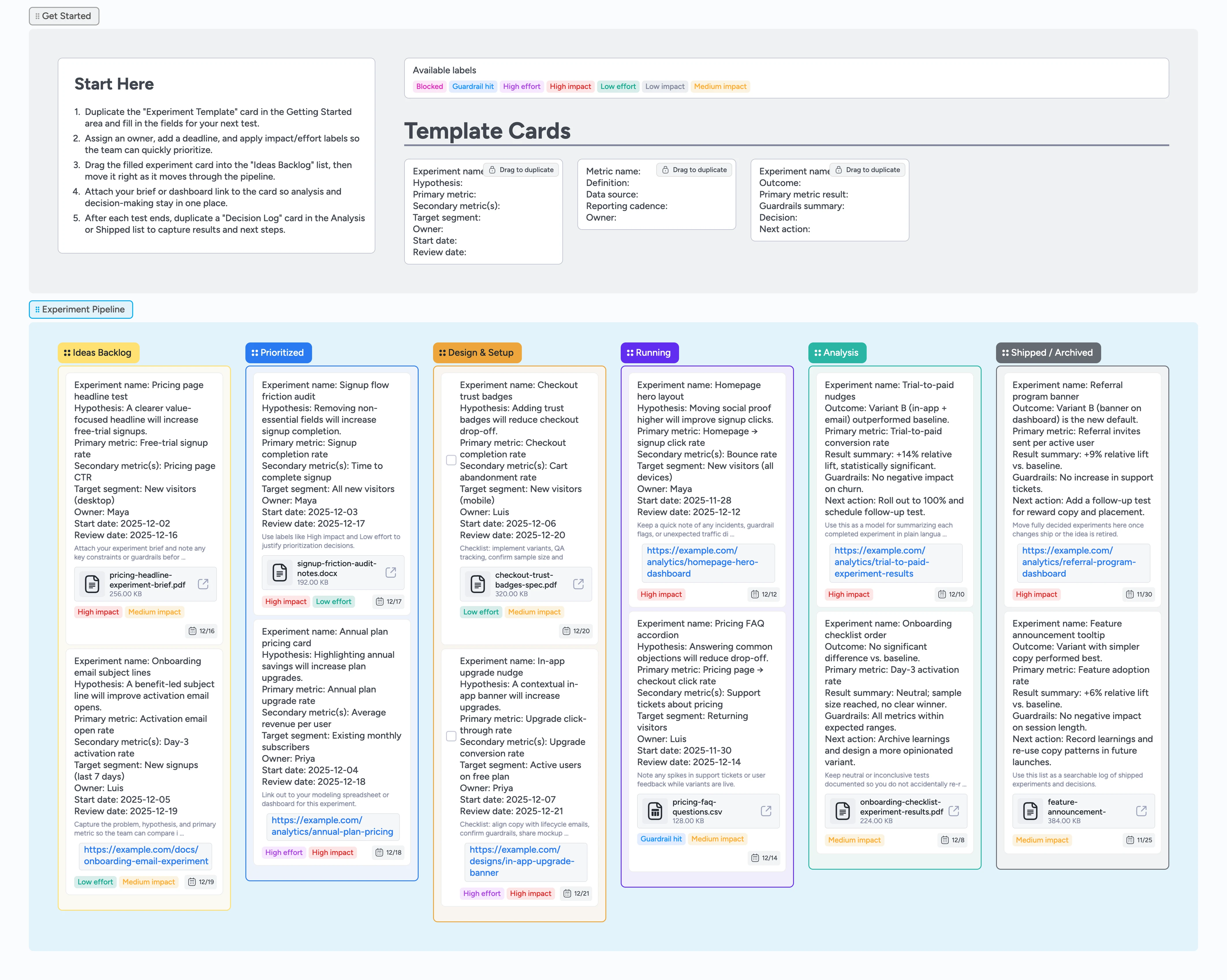Open the annual-plan-pricing analytics link
The height and width of the screenshot is (980, 1227).
[332, 826]
